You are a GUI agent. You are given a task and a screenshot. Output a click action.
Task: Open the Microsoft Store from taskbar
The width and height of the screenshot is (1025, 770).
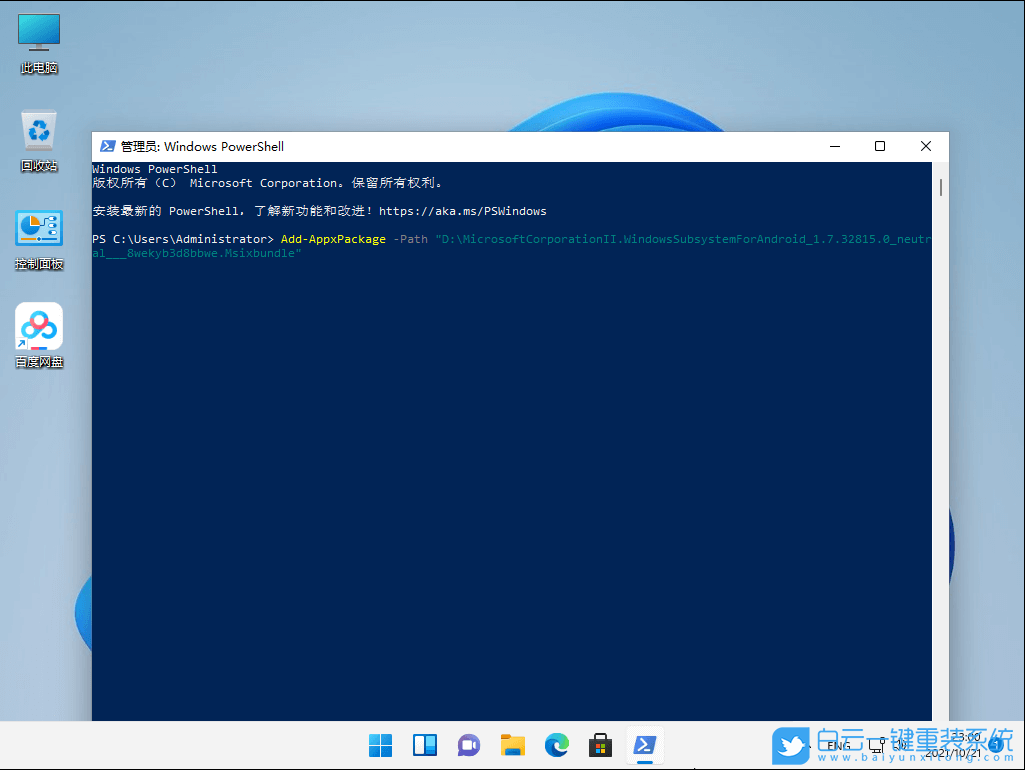point(600,745)
